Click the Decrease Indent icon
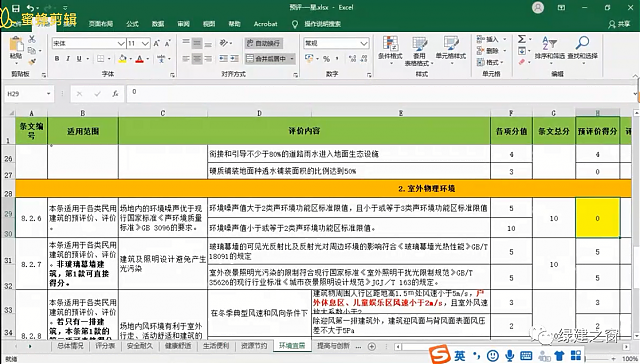Screen dimensions: 640x364 223,59
